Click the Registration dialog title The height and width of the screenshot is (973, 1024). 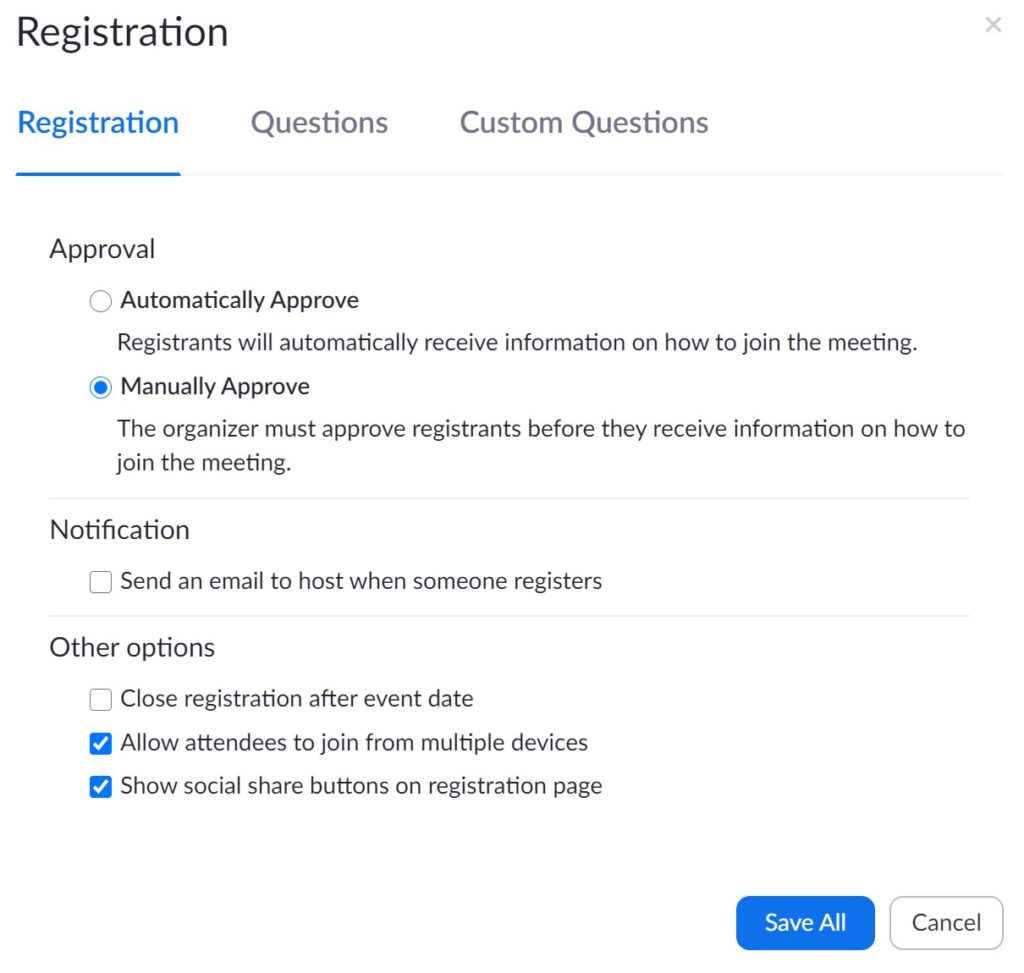[x=122, y=33]
